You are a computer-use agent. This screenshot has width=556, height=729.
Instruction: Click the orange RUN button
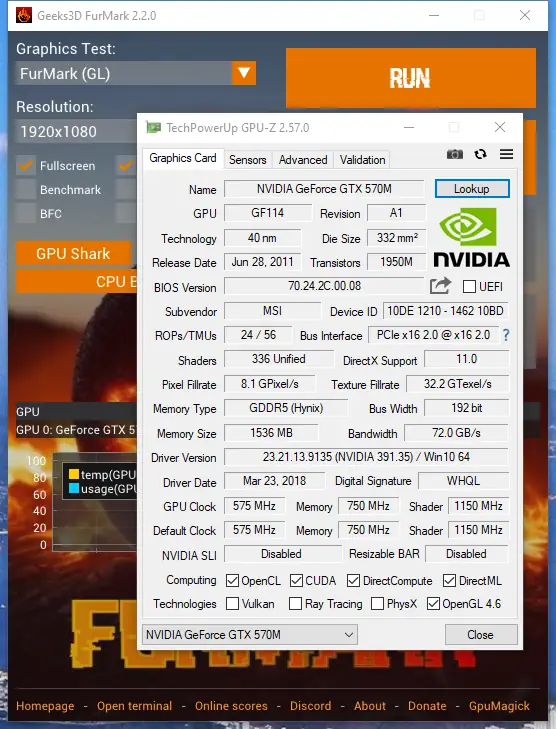coord(411,78)
